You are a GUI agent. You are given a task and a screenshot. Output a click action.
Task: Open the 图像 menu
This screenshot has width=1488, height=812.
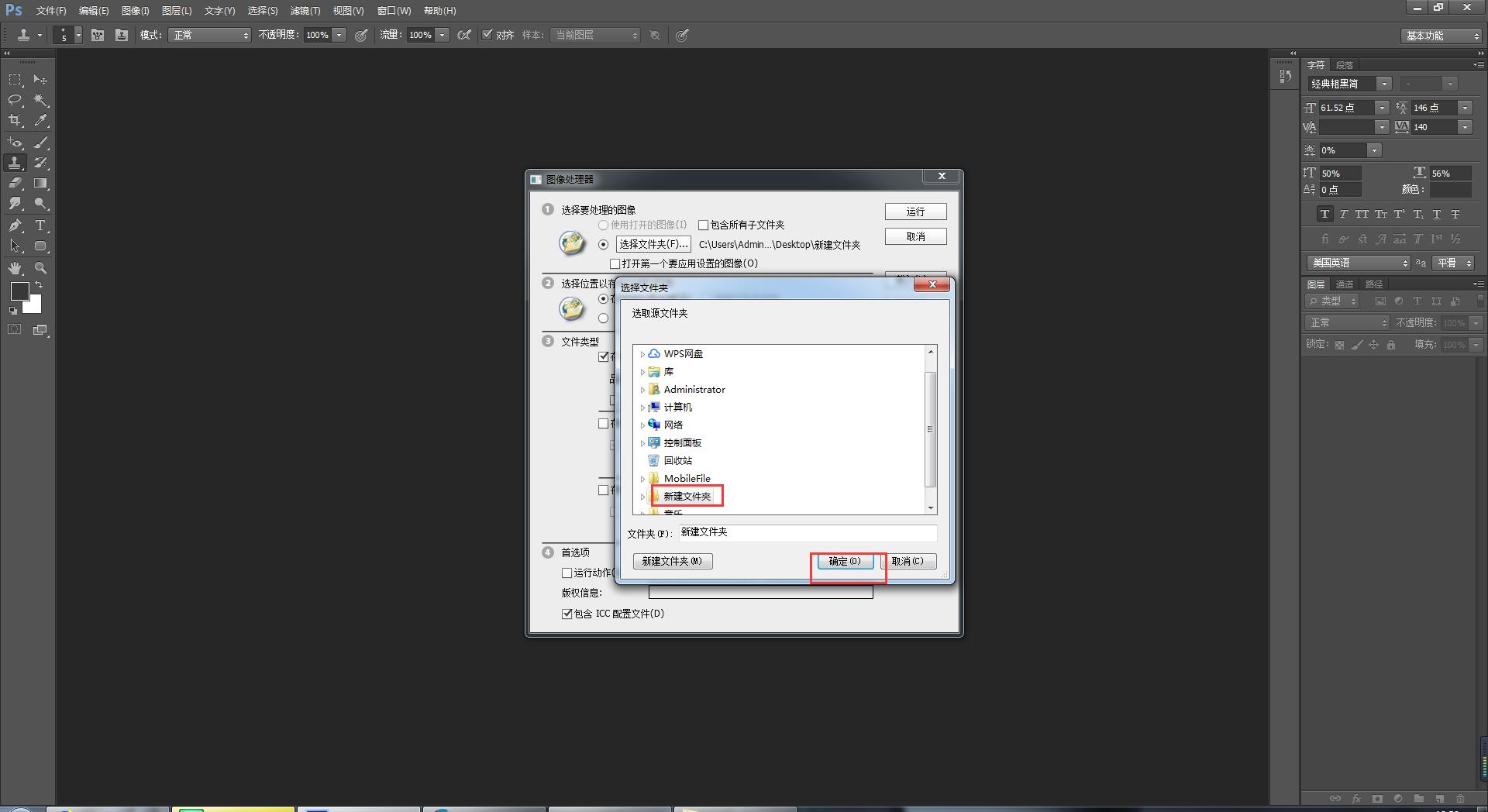(135, 11)
